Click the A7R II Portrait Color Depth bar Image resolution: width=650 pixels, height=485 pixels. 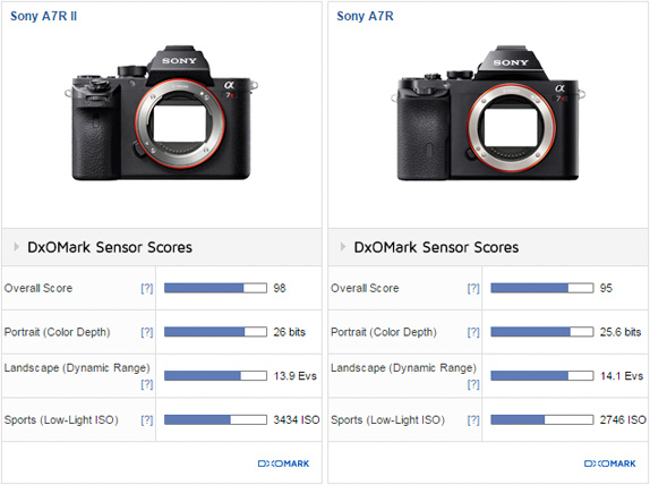216,332
